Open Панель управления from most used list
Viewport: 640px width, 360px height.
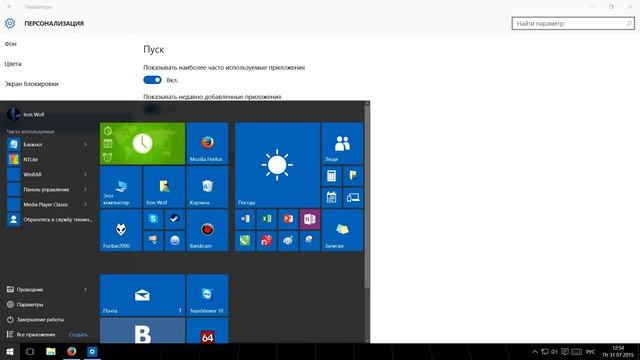coord(49,189)
